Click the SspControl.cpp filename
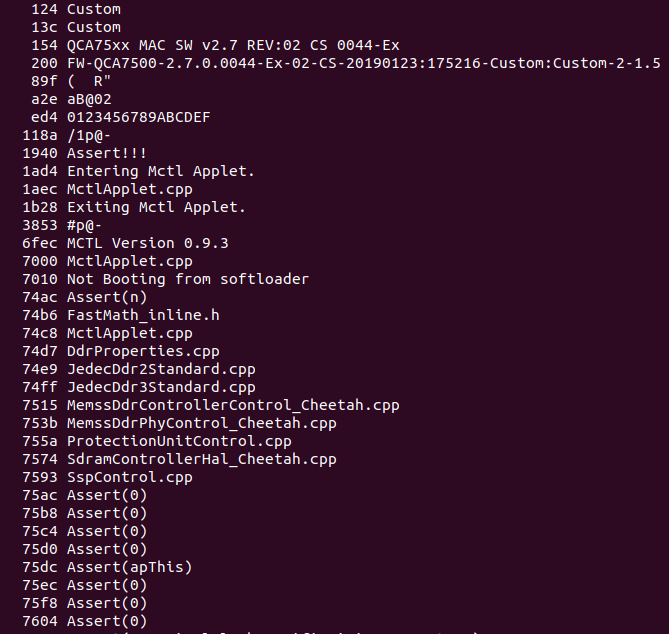The width and height of the screenshot is (669, 634). coord(129,477)
